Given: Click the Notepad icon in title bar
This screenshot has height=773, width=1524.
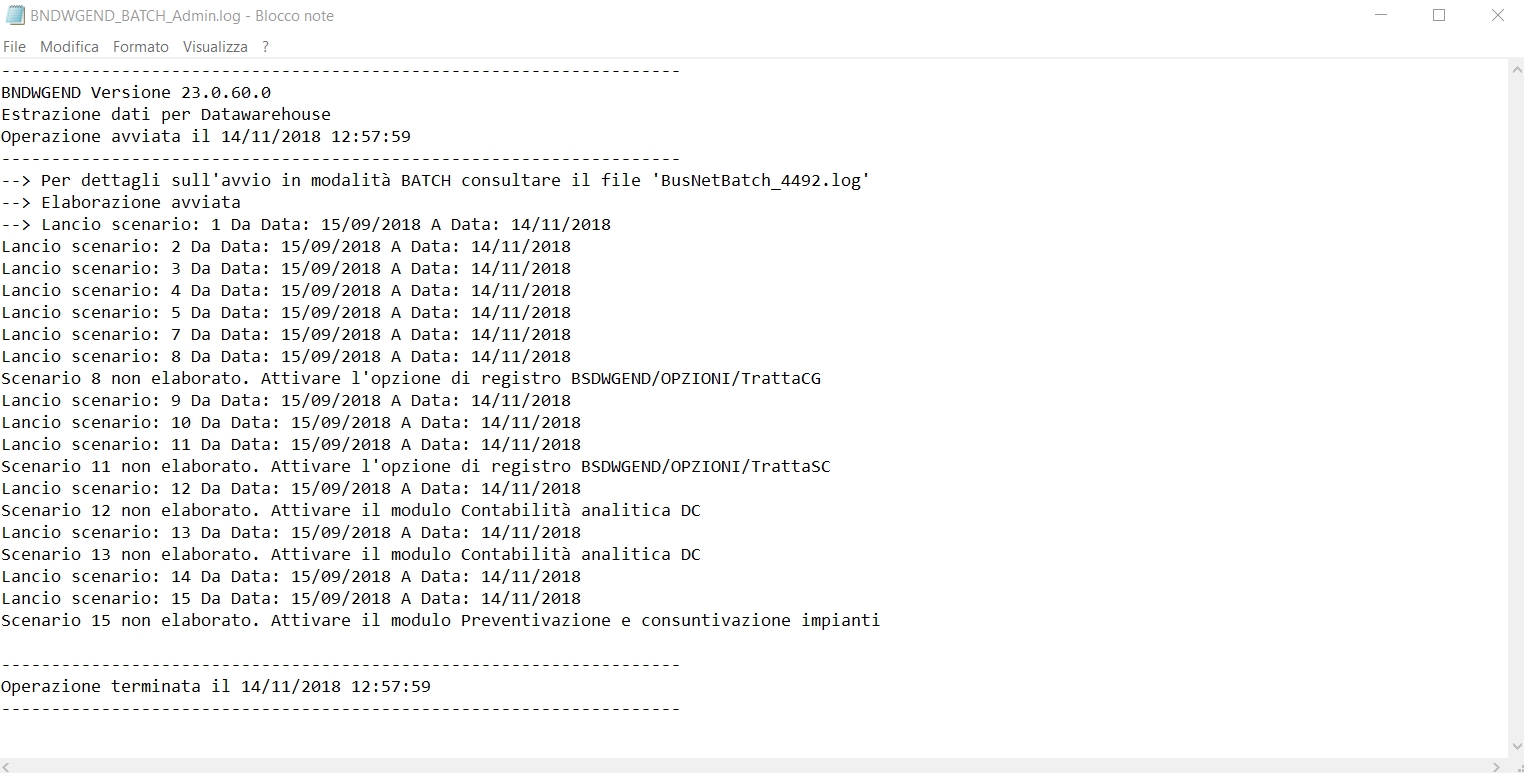Looking at the screenshot, I should 15,16.
